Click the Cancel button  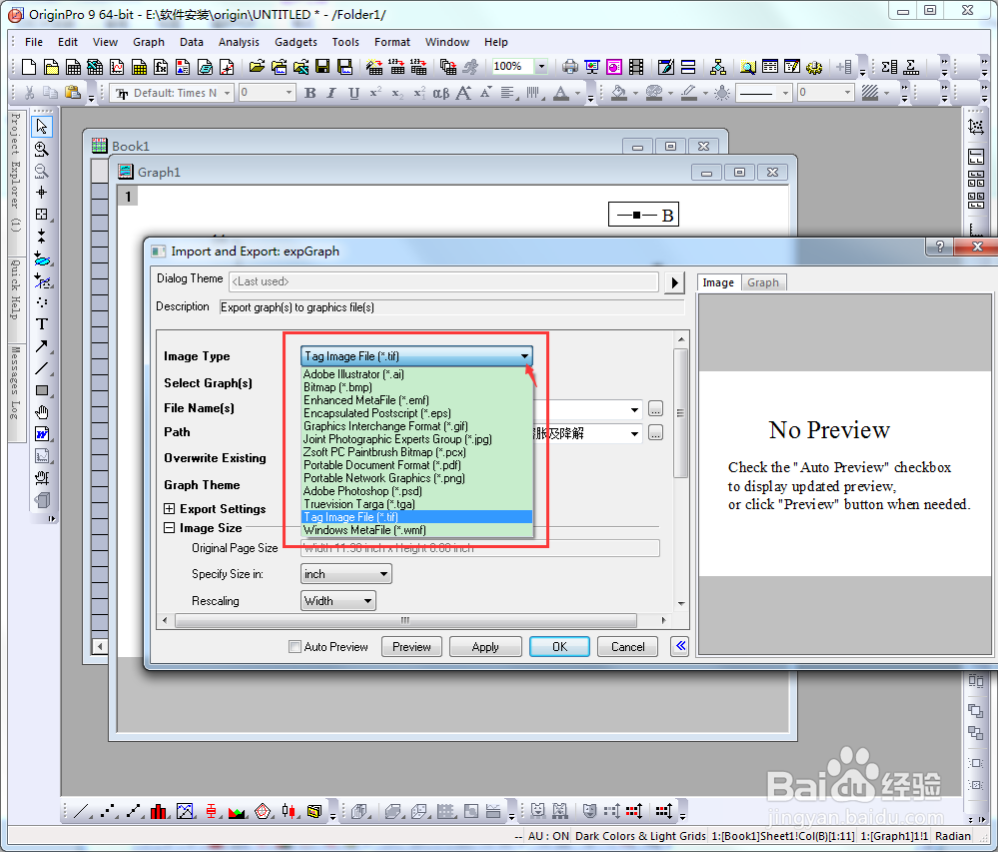click(x=628, y=647)
